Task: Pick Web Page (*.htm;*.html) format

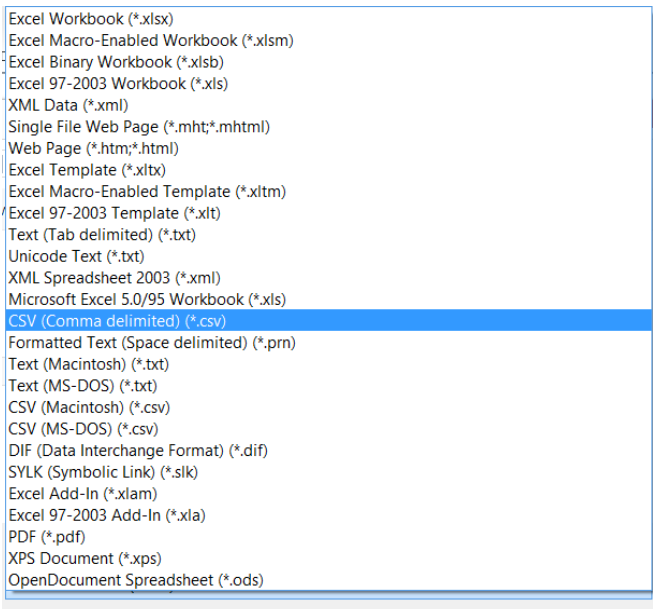Action: click(329, 148)
